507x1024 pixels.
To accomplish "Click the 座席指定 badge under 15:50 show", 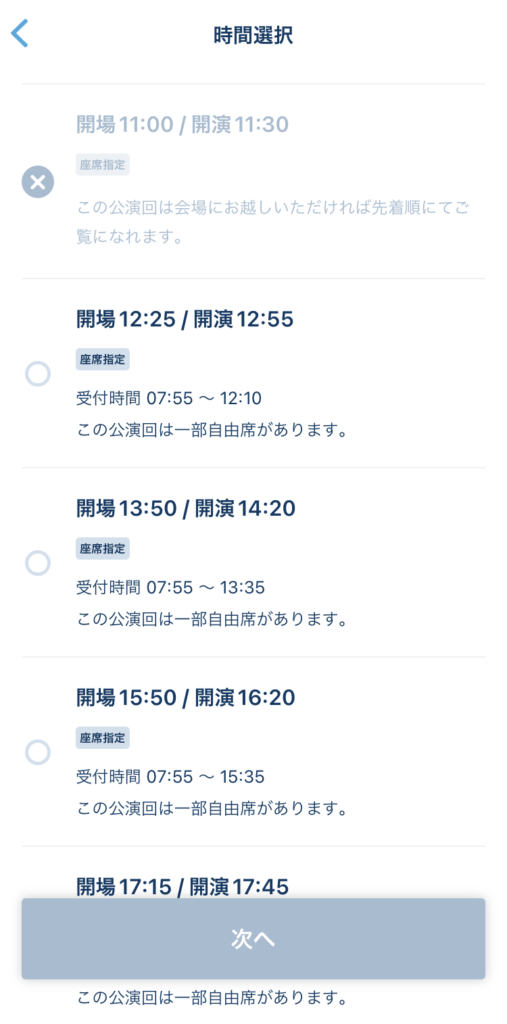I will [x=103, y=738].
